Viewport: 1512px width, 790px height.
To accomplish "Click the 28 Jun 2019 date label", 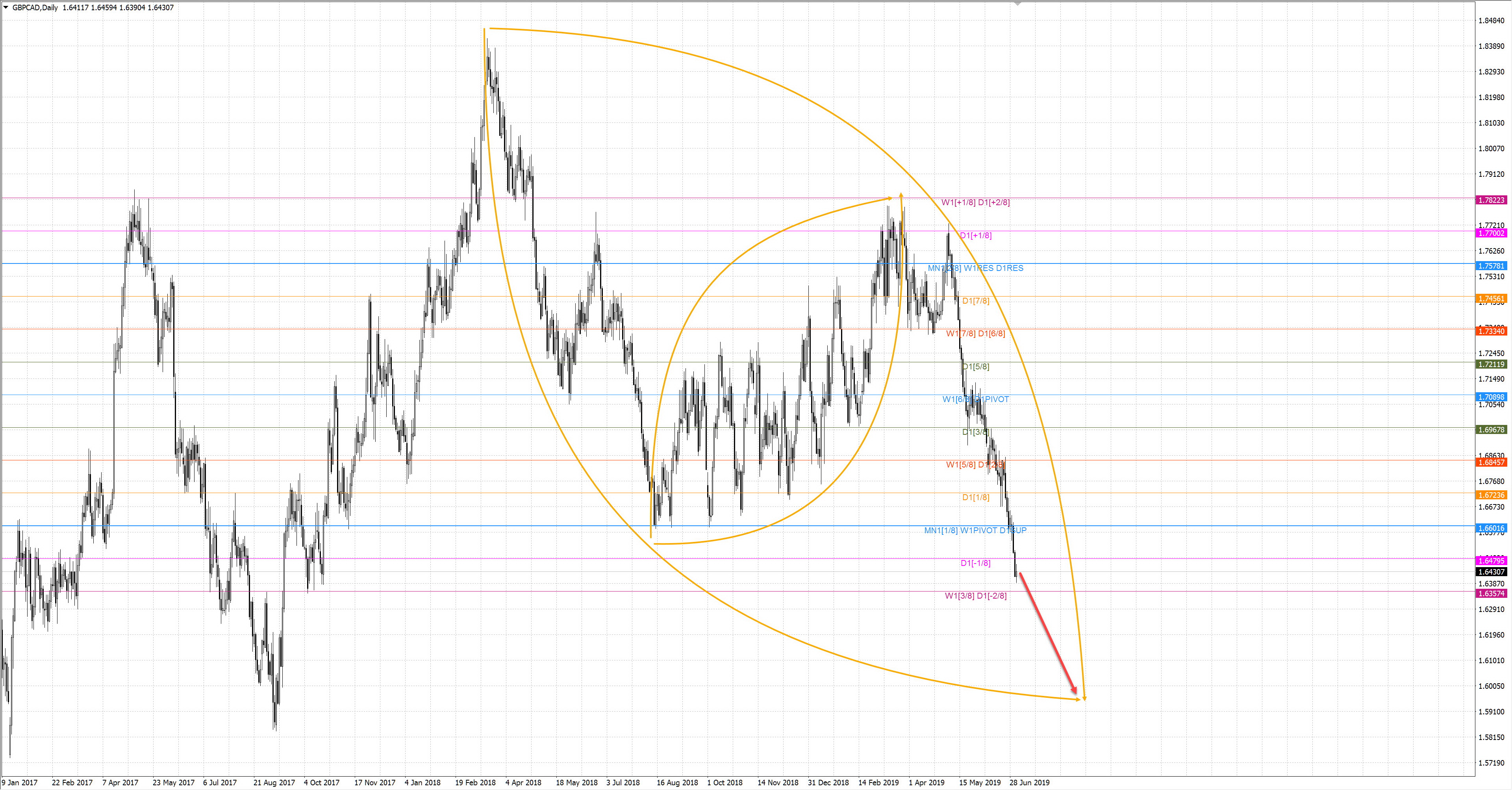I will click(1029, 783).
